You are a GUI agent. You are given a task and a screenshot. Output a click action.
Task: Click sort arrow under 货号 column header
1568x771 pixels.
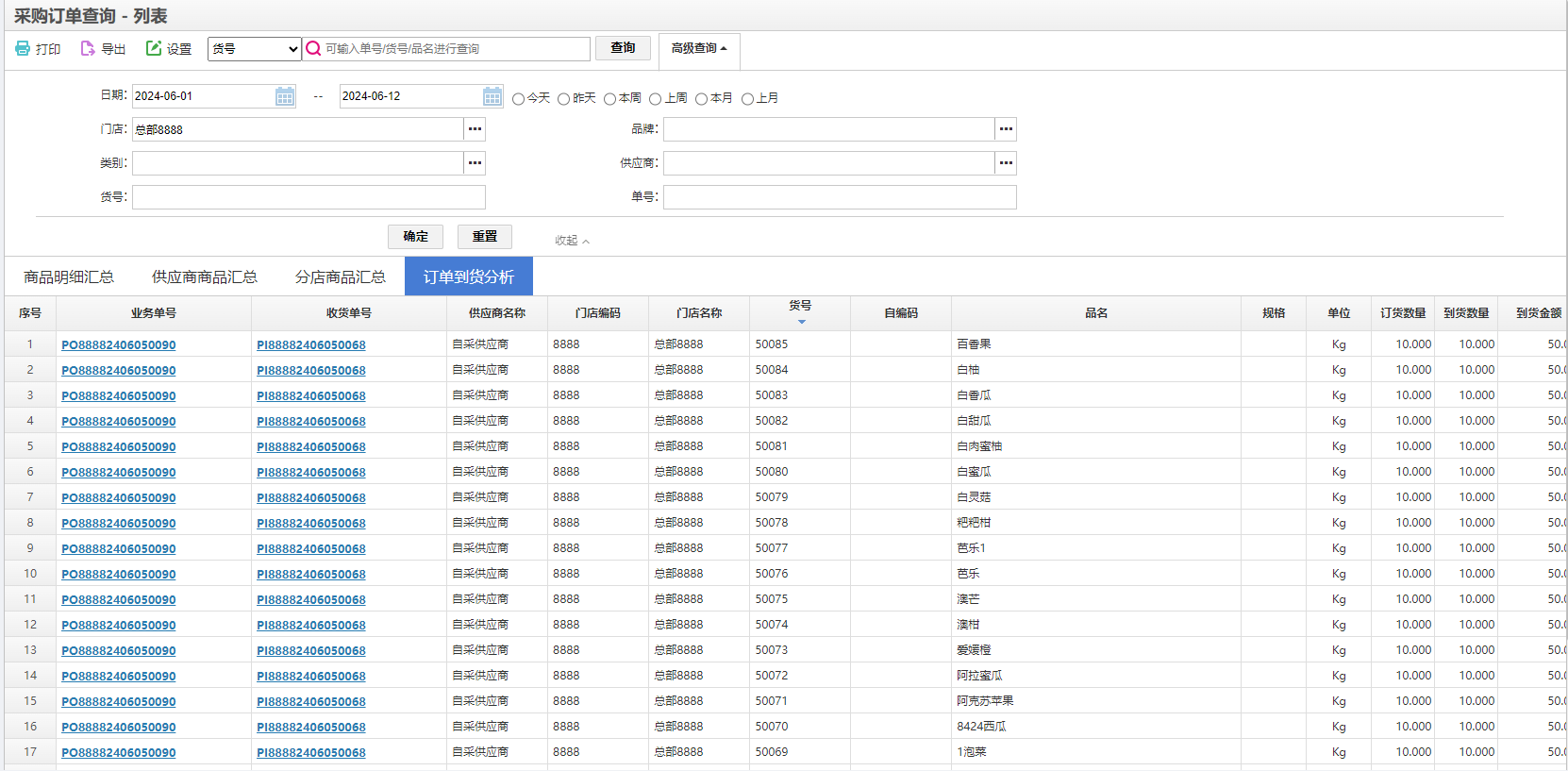pos(801,322)
